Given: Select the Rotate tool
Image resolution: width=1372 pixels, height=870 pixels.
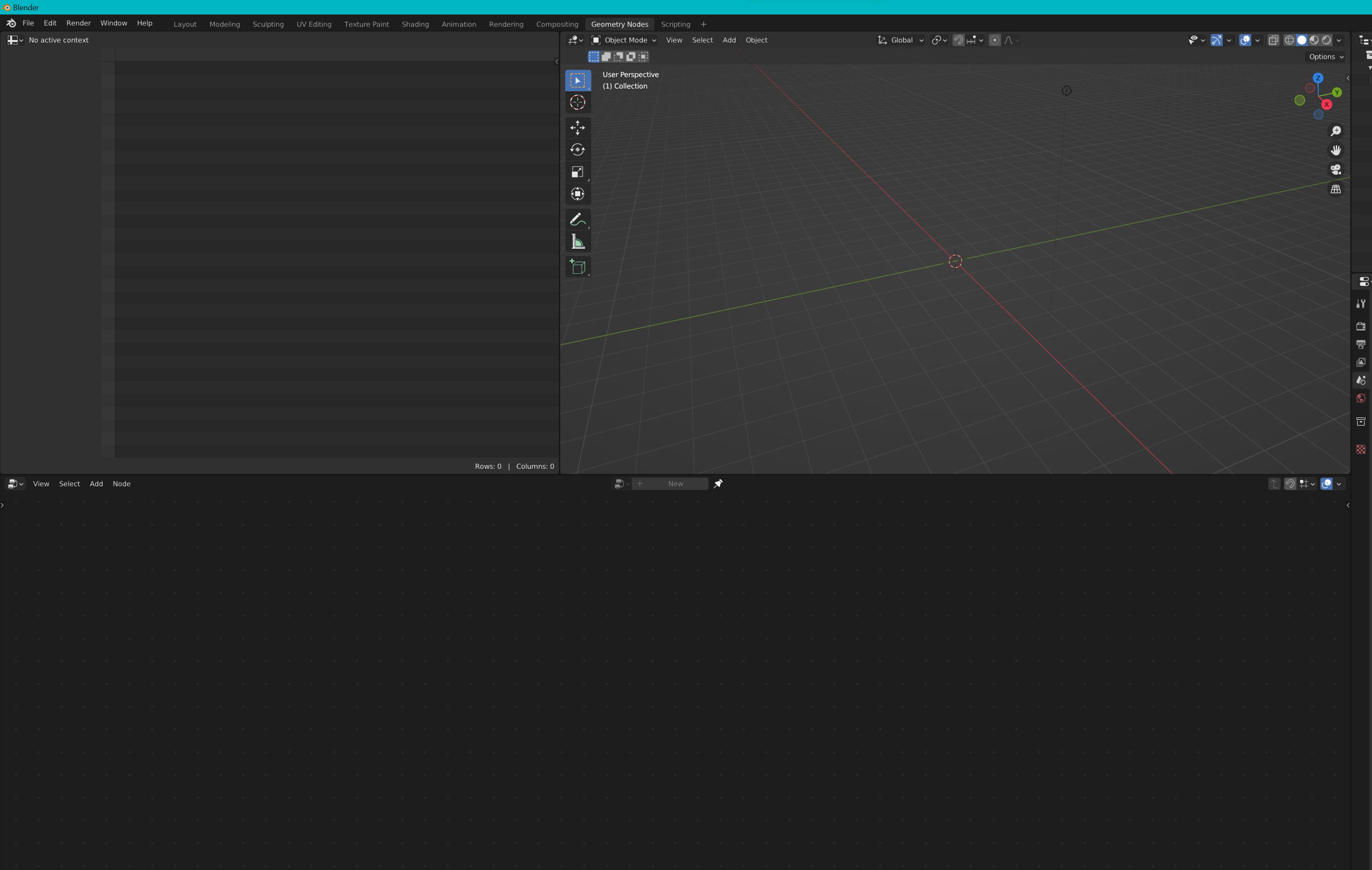Looking at the screenshot, I should click(578, 149).
